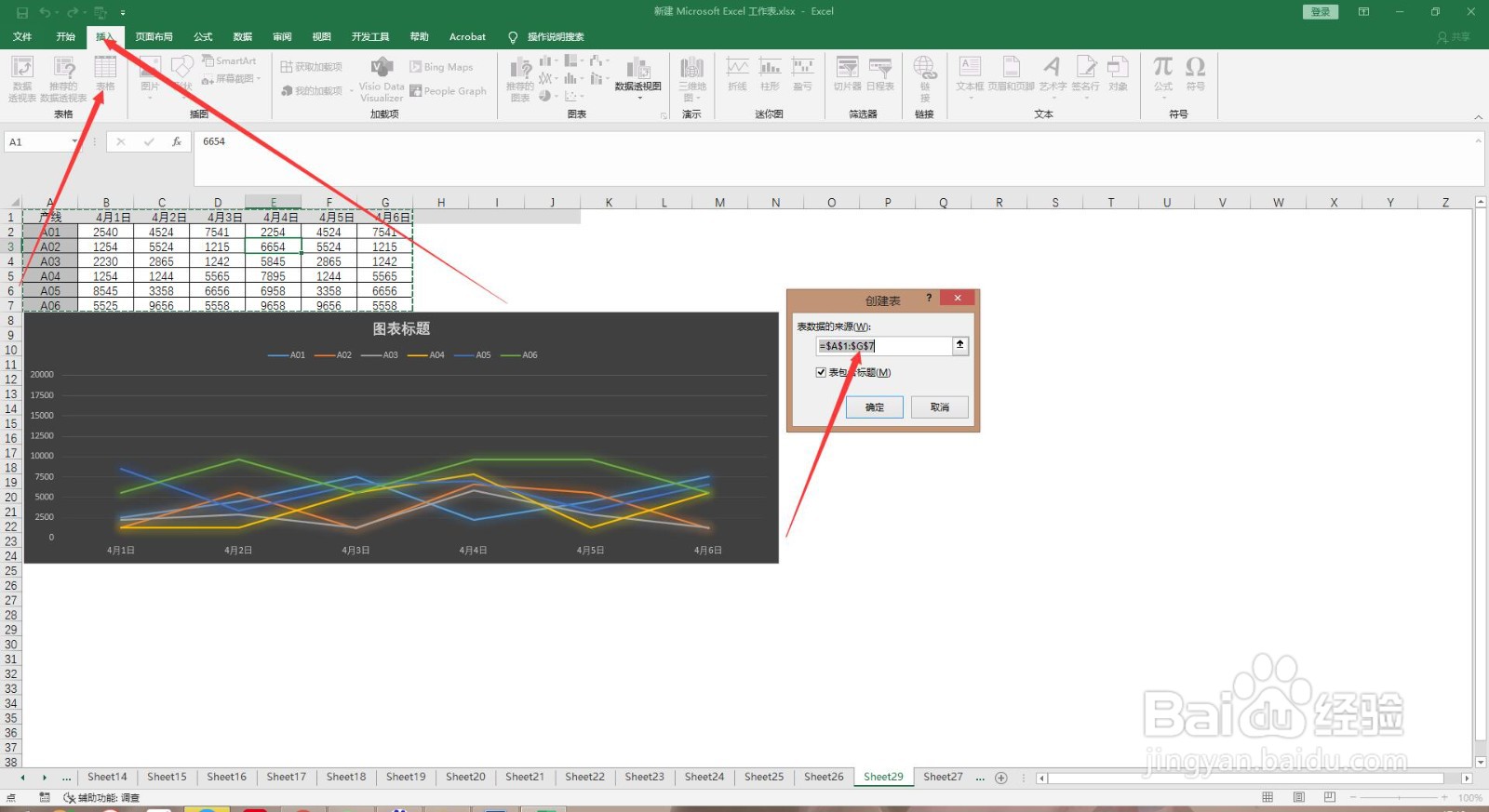
Task: Insert Line sparkline (折线)
Action: [x=737, y=74]
